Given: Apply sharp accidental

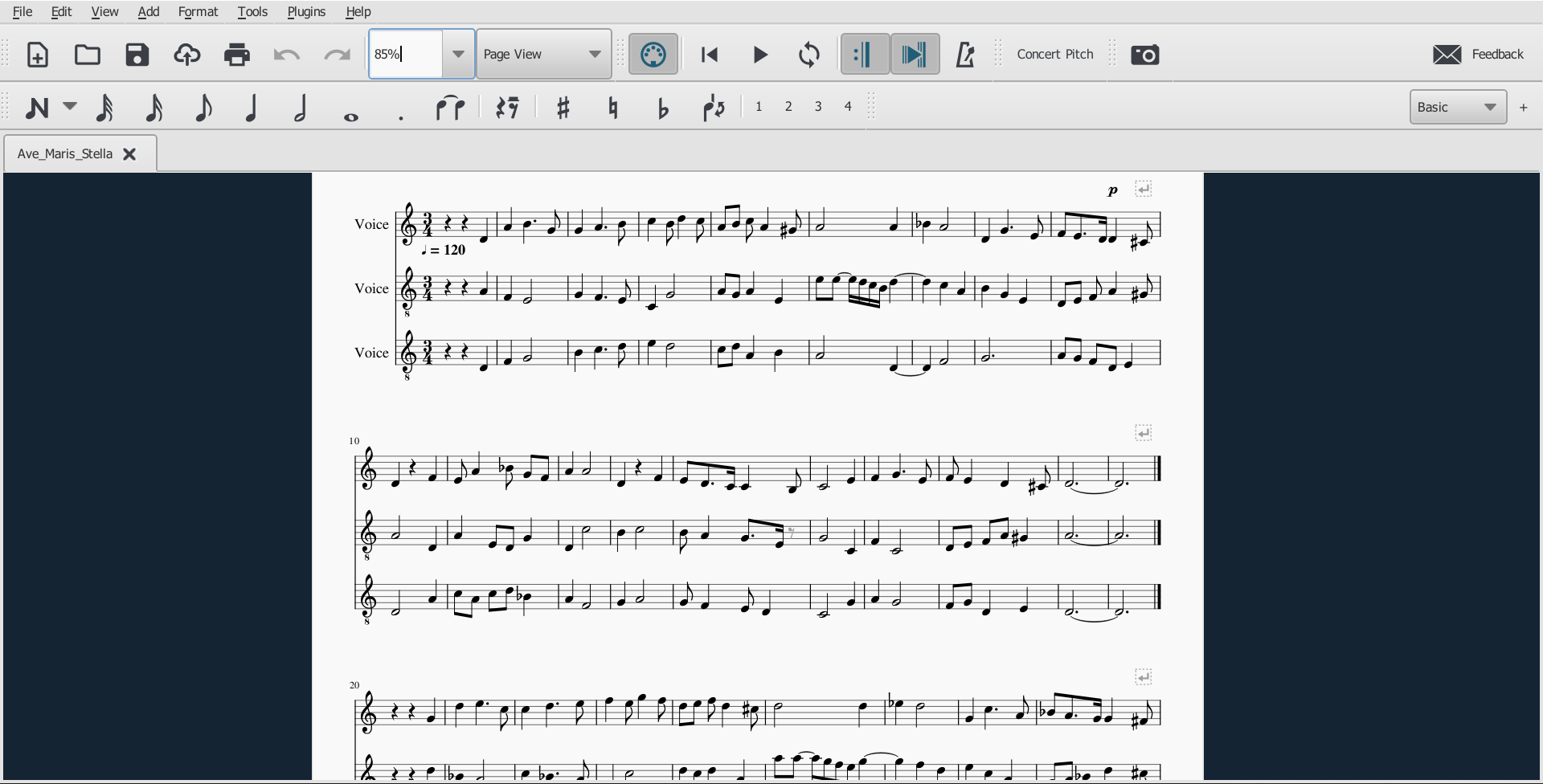Looking at the screenshot, I should [563, 108].
